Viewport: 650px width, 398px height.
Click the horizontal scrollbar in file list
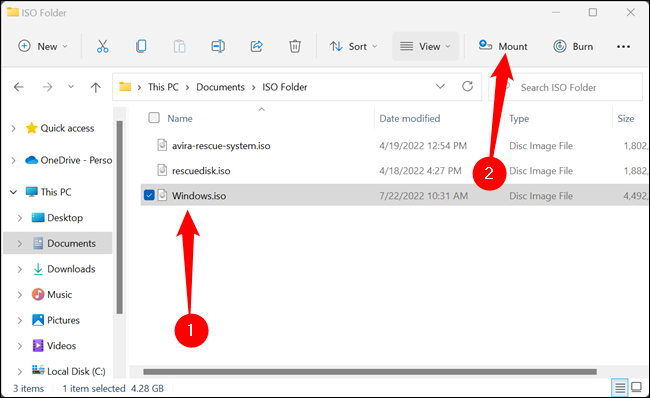[370, 371]
